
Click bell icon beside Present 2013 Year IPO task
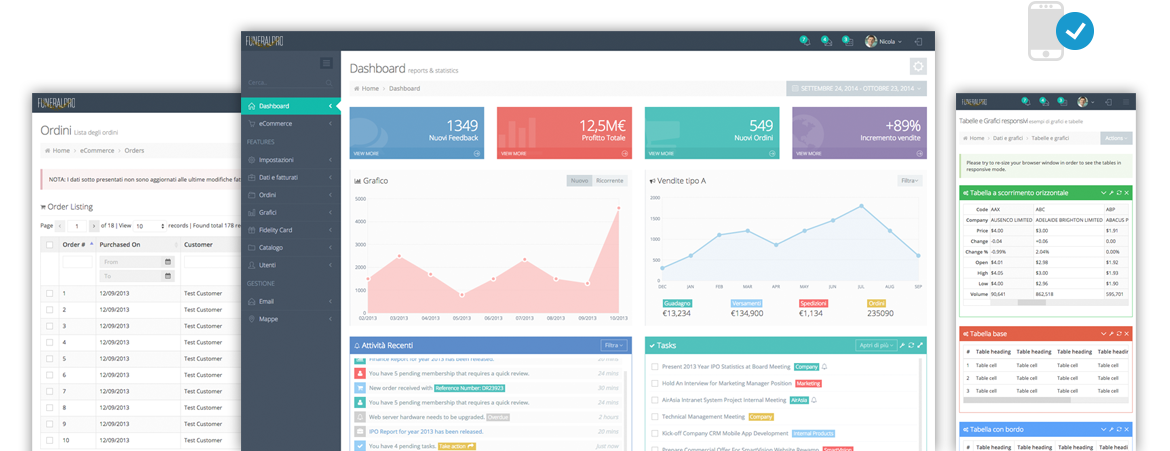click(825, 367)
